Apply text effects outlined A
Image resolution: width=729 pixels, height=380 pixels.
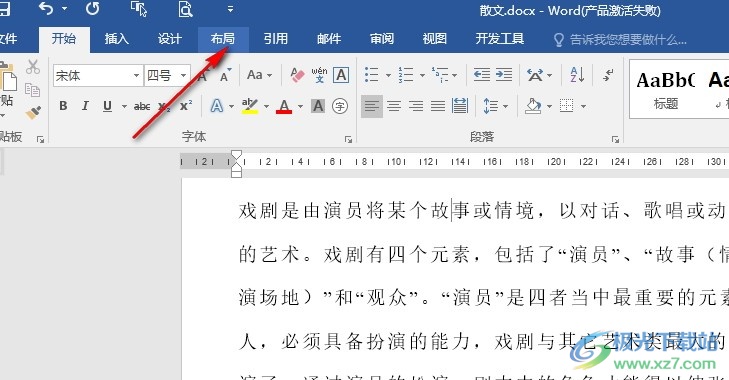[x=217, y=106]
